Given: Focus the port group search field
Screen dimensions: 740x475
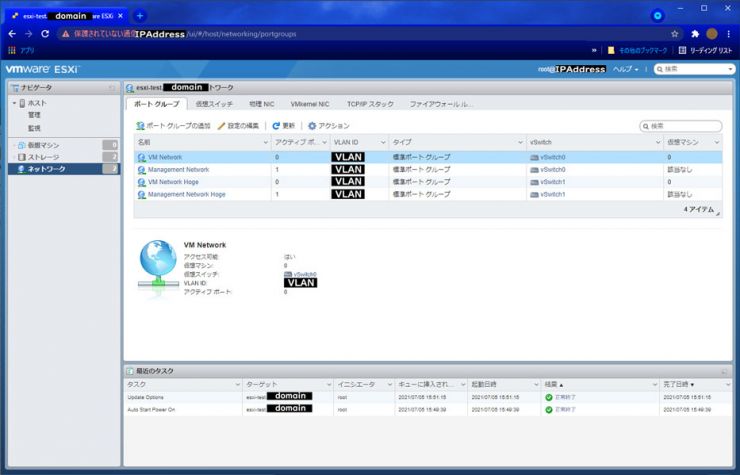Looking at the screenshot, I should (681, 126).
